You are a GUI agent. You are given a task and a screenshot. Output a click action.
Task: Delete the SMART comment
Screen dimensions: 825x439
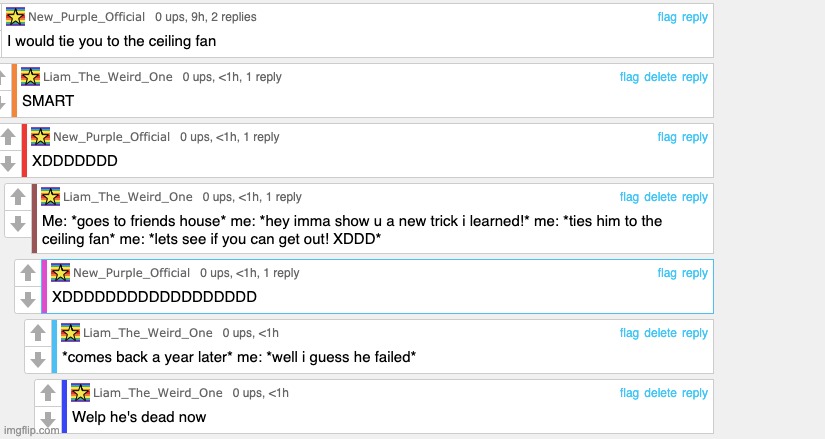pos(660,77)
